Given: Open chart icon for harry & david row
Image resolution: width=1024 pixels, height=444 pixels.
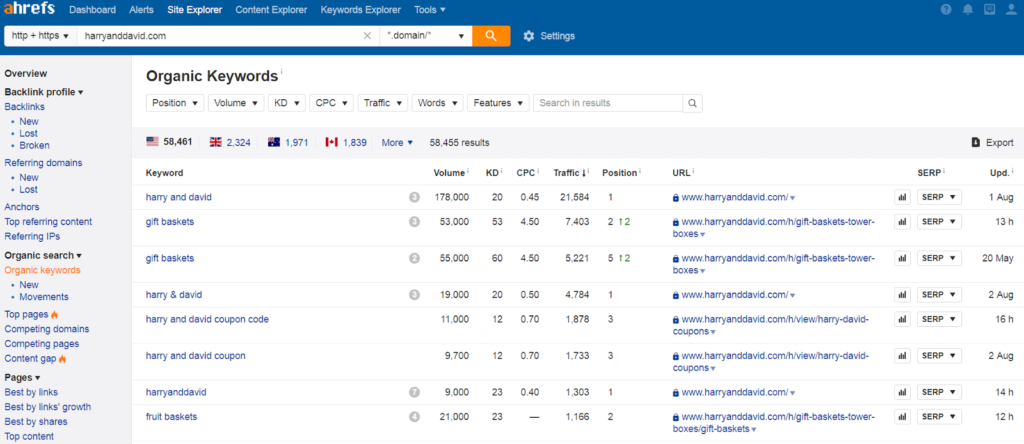Looking at the screenshot, I should [903, 294].
